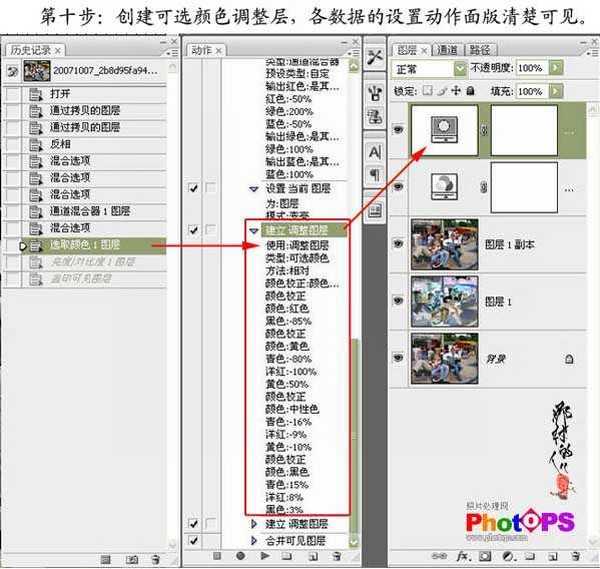The width and height of the screenshot is (600, 569).
Task: Collapse the highlighted 建立 调整图层 action step
Action: pos(253,231)
